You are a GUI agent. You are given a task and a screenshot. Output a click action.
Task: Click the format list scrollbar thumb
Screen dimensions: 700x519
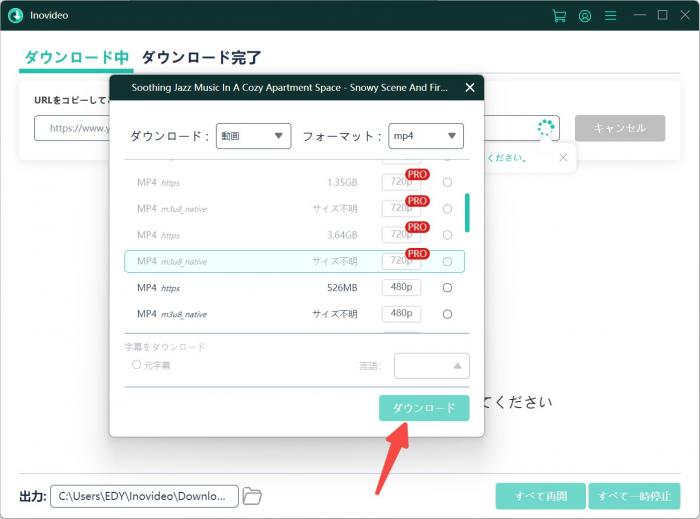tap(467, 212)
